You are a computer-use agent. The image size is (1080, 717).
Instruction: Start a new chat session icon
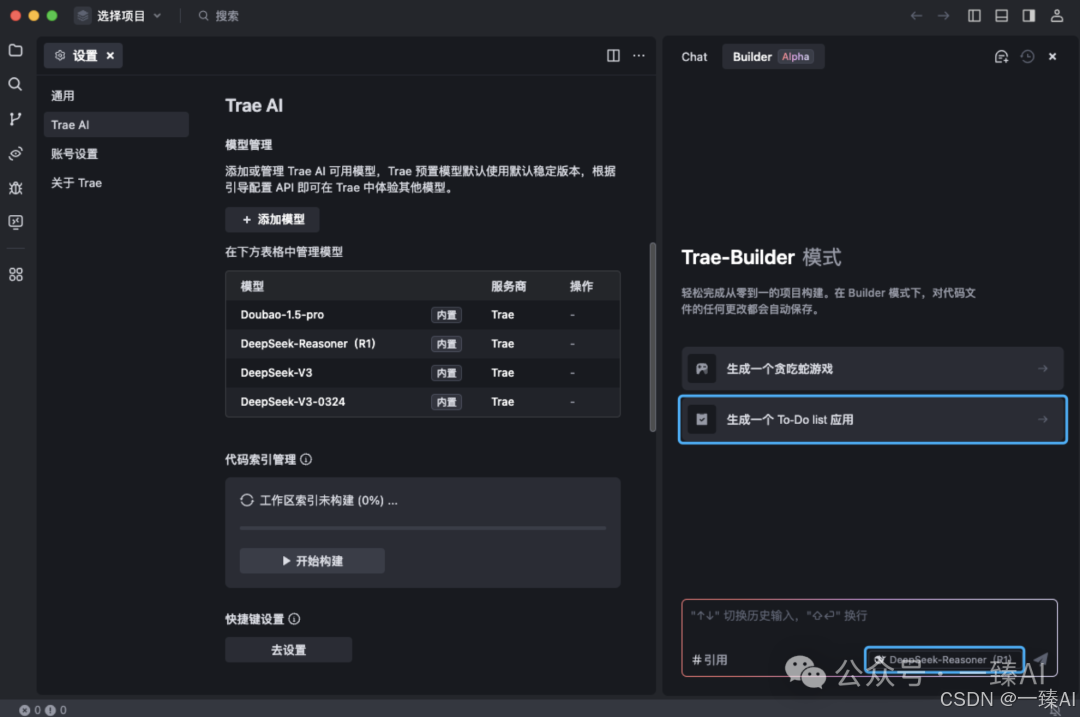click(1001, 56)
